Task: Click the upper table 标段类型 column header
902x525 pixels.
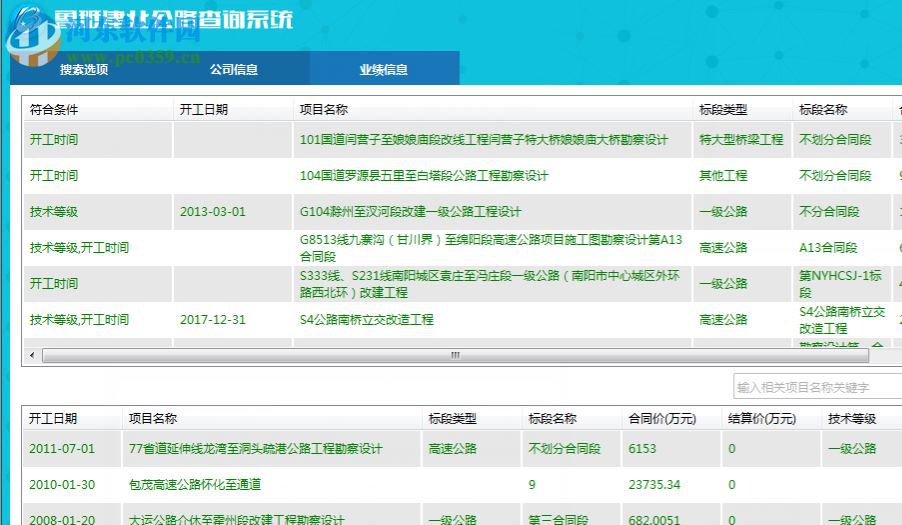Action: coord(742,109)
